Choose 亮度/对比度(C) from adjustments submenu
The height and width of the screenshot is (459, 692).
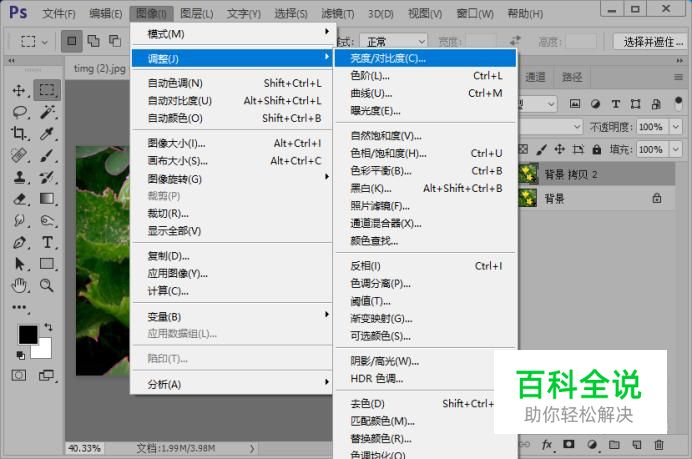coord(425,58)
